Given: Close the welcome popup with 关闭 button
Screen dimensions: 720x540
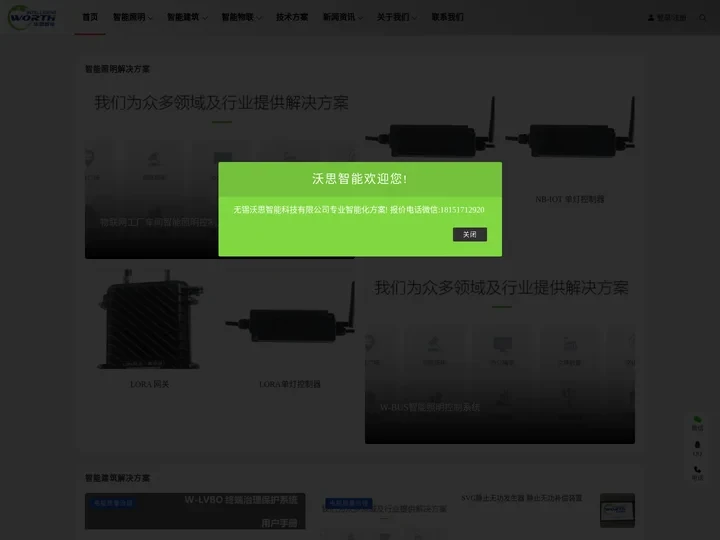Looking at the screenshot, I should coord(469,234).
